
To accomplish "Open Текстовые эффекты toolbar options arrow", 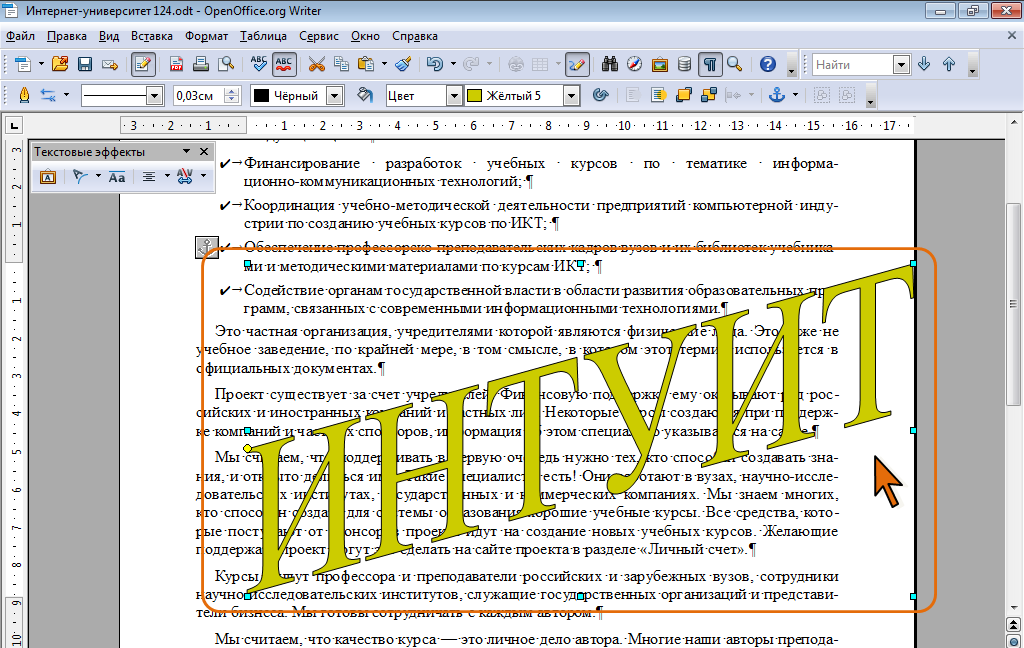I will [186, 152].
